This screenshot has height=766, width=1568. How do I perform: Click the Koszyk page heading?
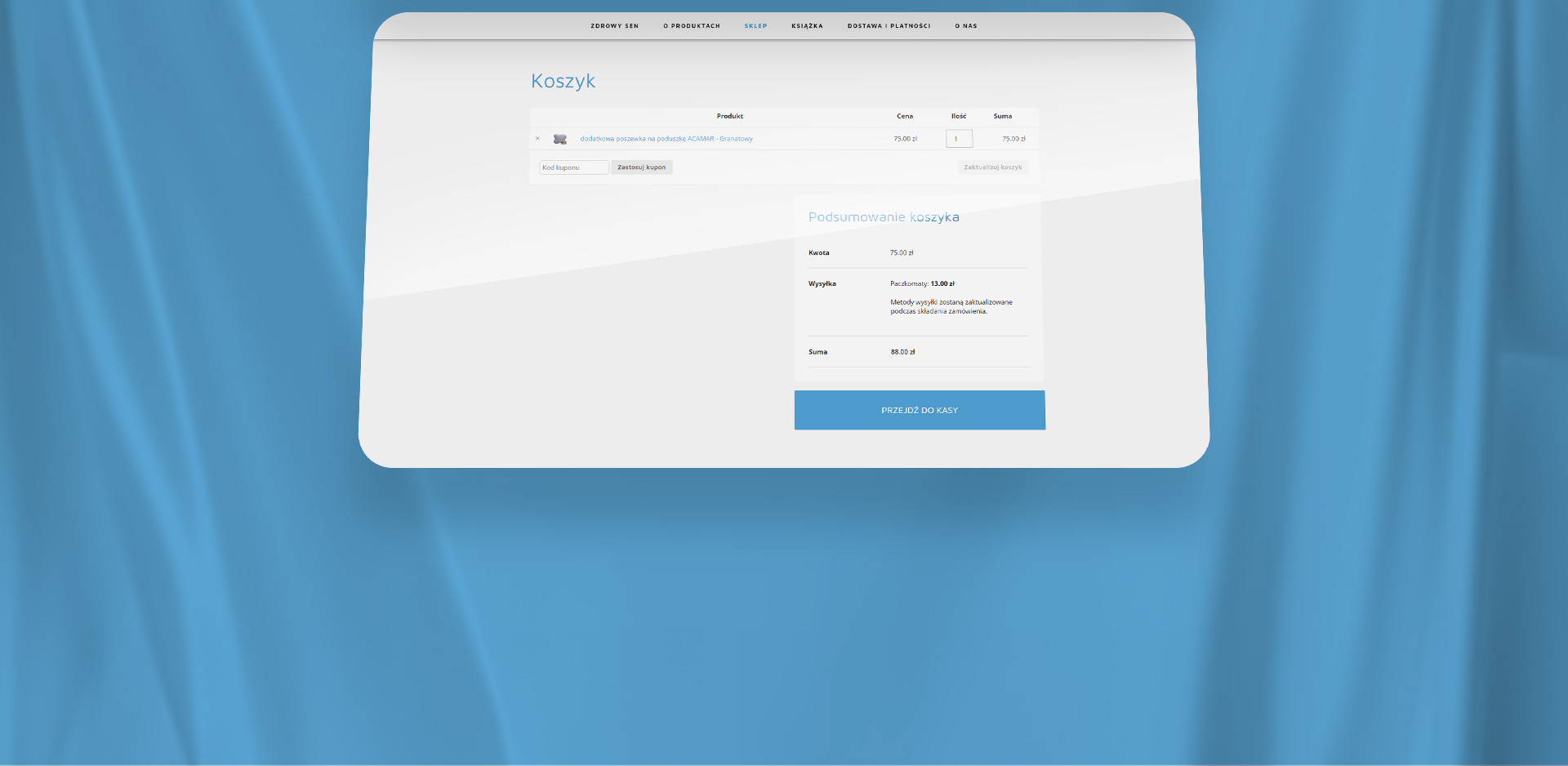pos(563,81)
